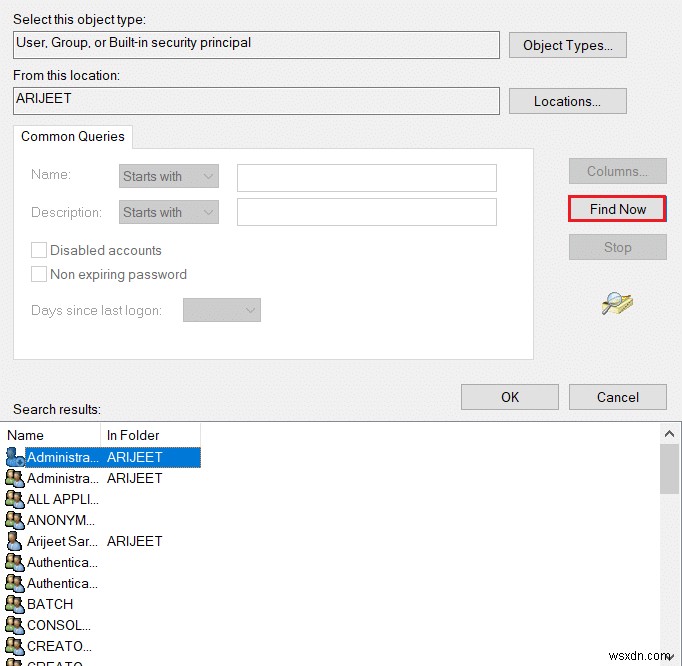Tick the Disabled accounts checkbox
Viewport: 682px width, 666px height.
[x=39, y=250]
